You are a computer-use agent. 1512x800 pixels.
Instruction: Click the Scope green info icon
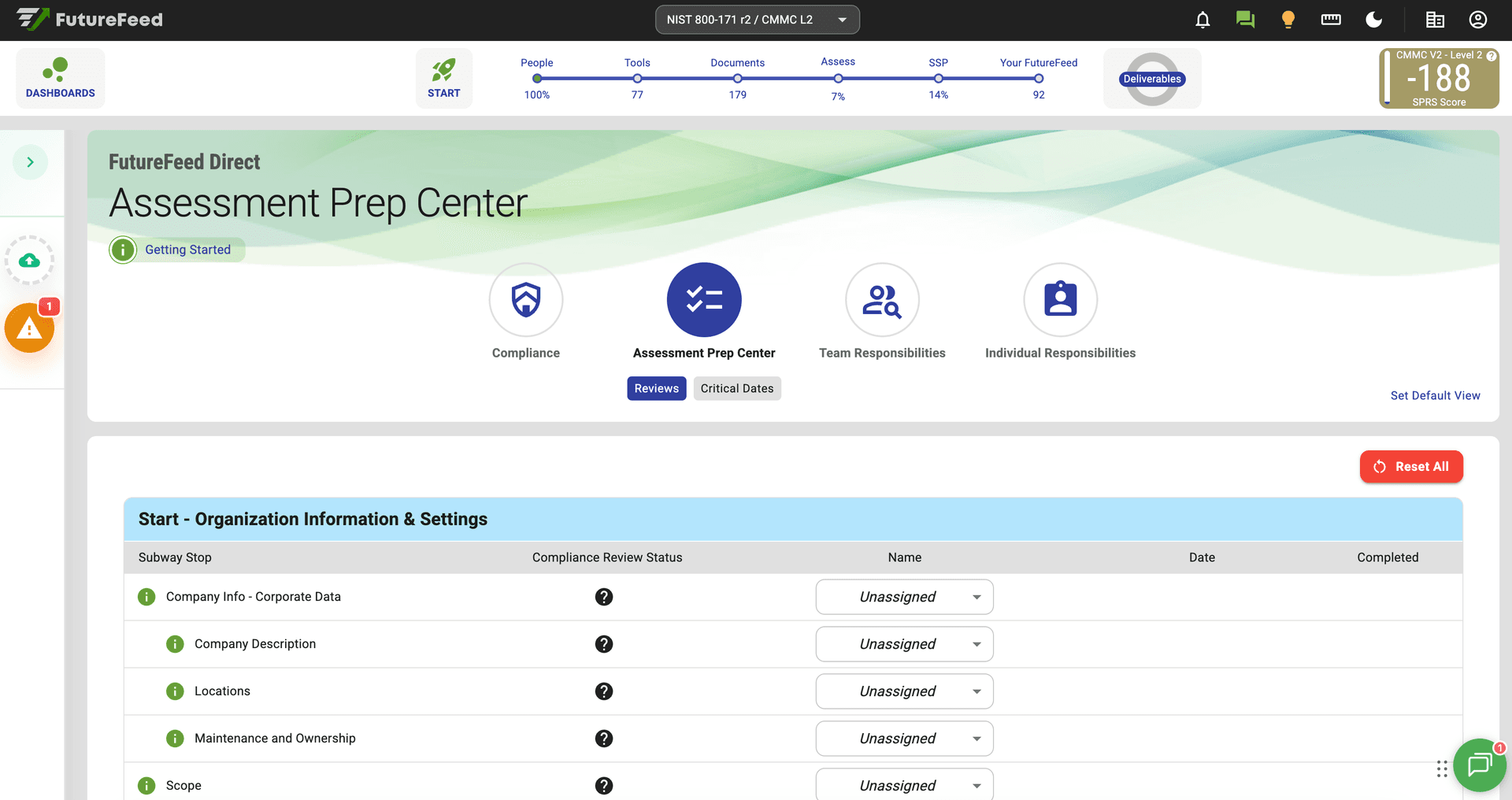pyautogui.click(x=146, y=786)
